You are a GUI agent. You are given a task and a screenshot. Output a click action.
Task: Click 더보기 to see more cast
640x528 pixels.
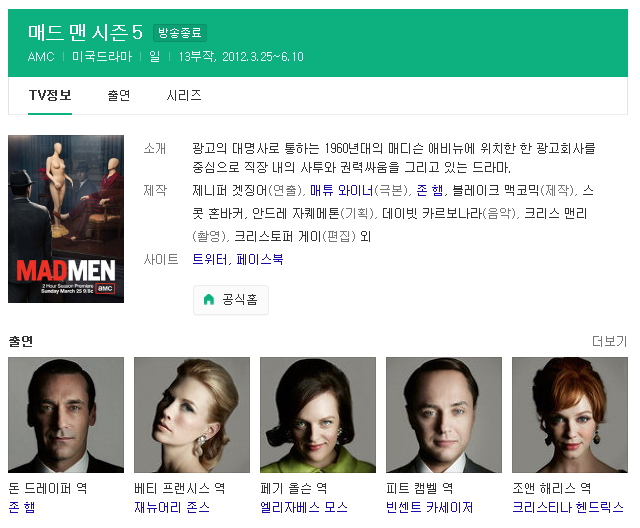tap(609, 342)
